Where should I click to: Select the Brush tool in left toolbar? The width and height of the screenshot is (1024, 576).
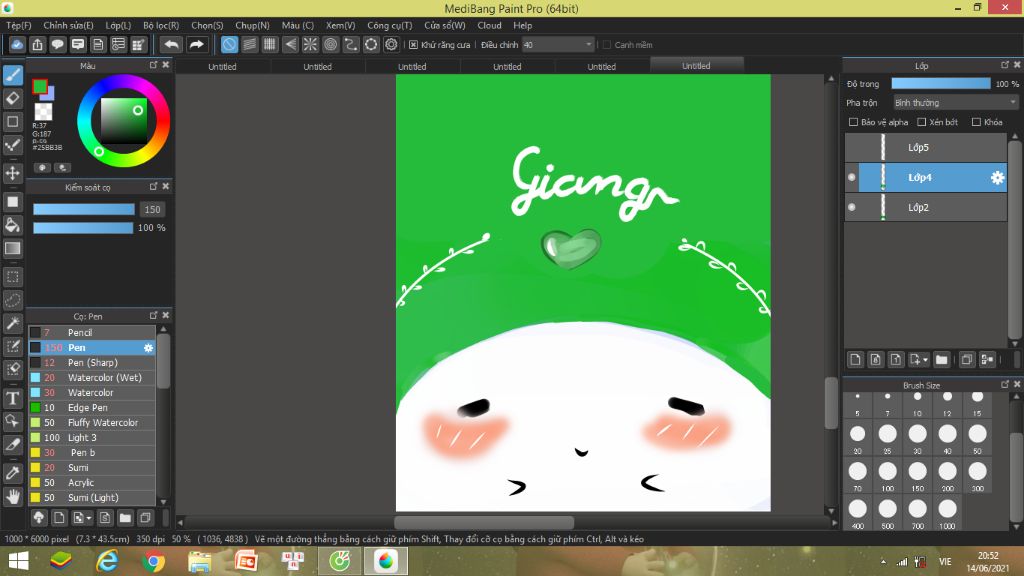pyautogui.click(x=12, y=75)
